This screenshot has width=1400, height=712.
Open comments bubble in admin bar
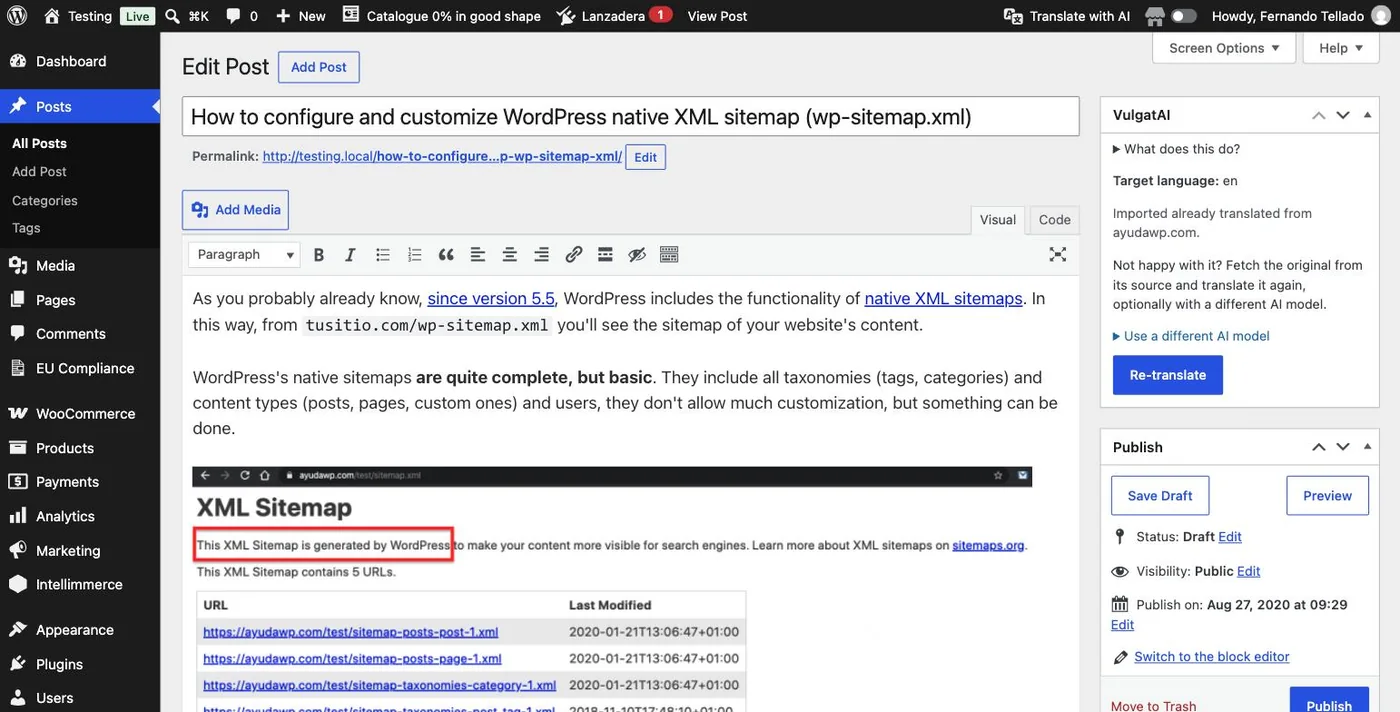tap(241, 16)
